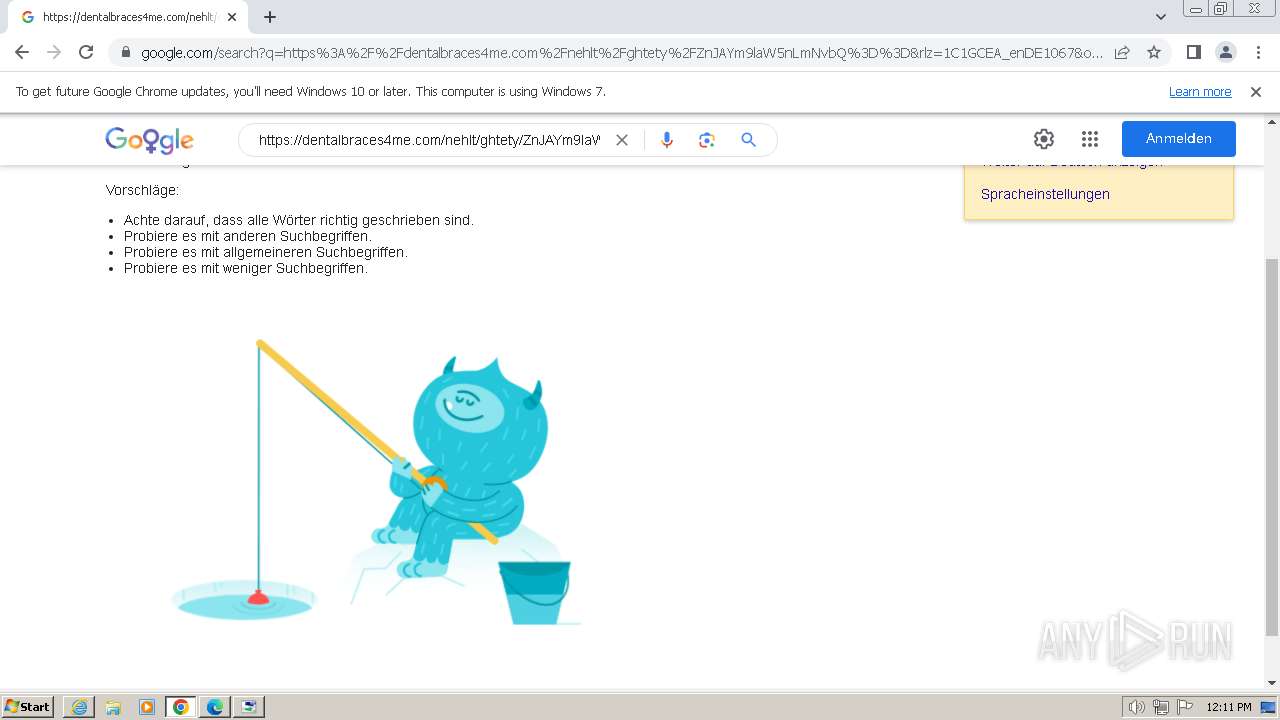Start voice search with the microphone
1280x720 pixels.
(667, 140)
